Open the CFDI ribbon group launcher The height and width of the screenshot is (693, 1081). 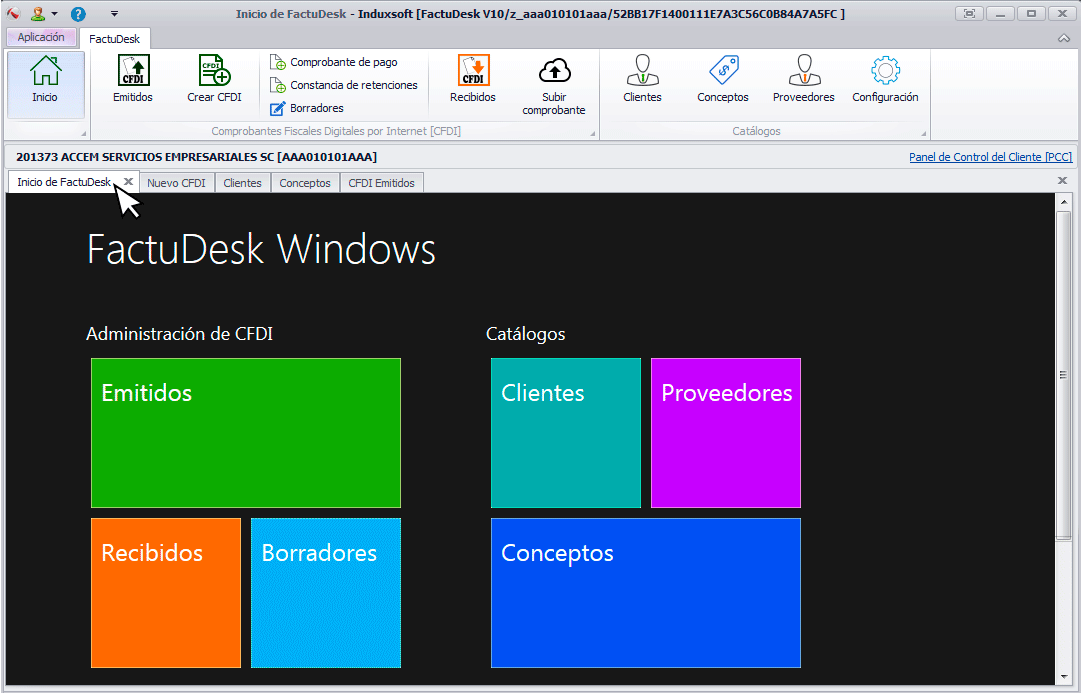pyautogui.click(x=592, y=133)
